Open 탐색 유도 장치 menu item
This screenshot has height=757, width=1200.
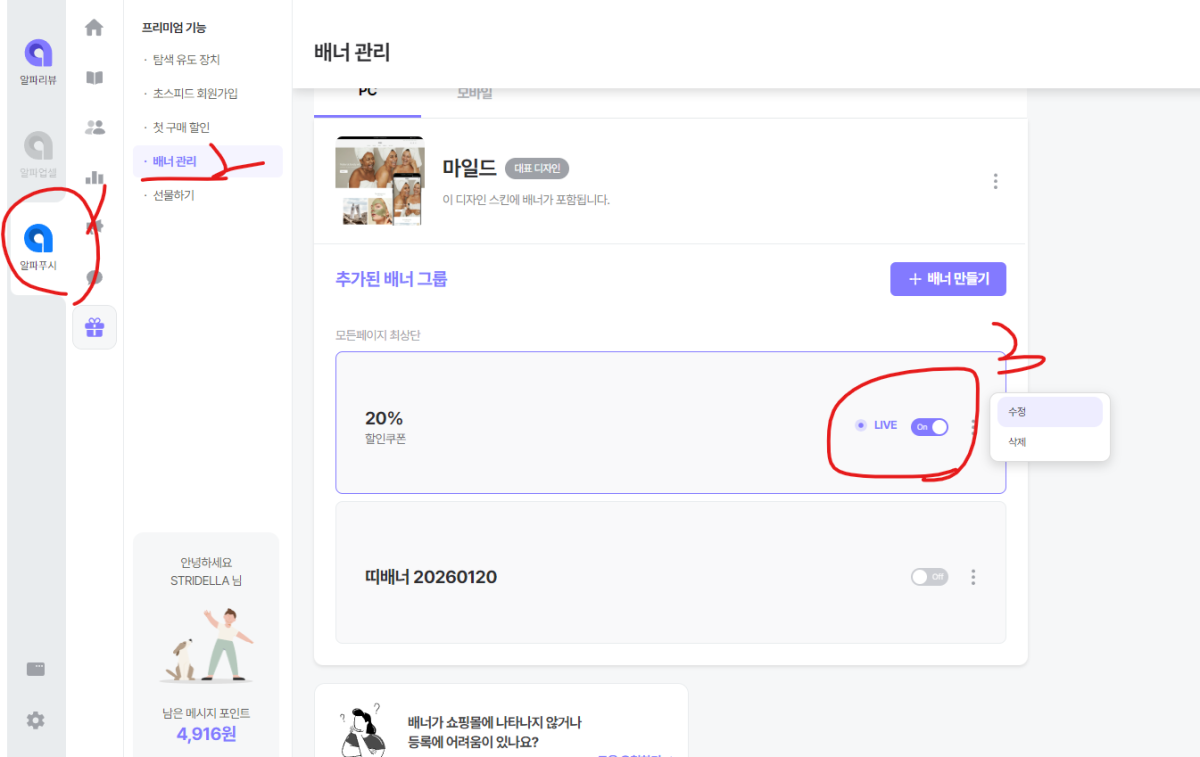point(186,60)
